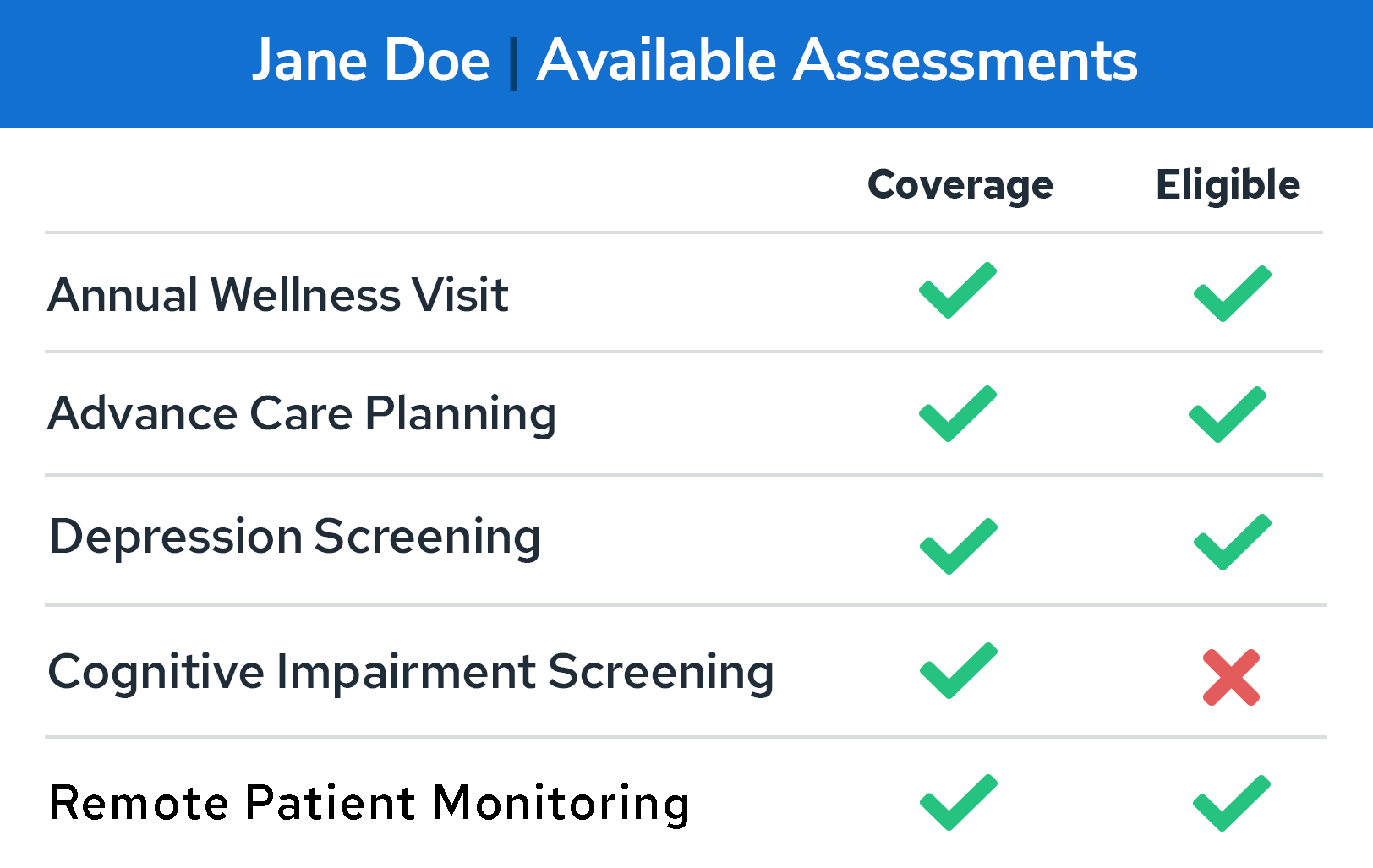Click Annual Wellness Visit eligible checkmark

[x=1232, y=294]
